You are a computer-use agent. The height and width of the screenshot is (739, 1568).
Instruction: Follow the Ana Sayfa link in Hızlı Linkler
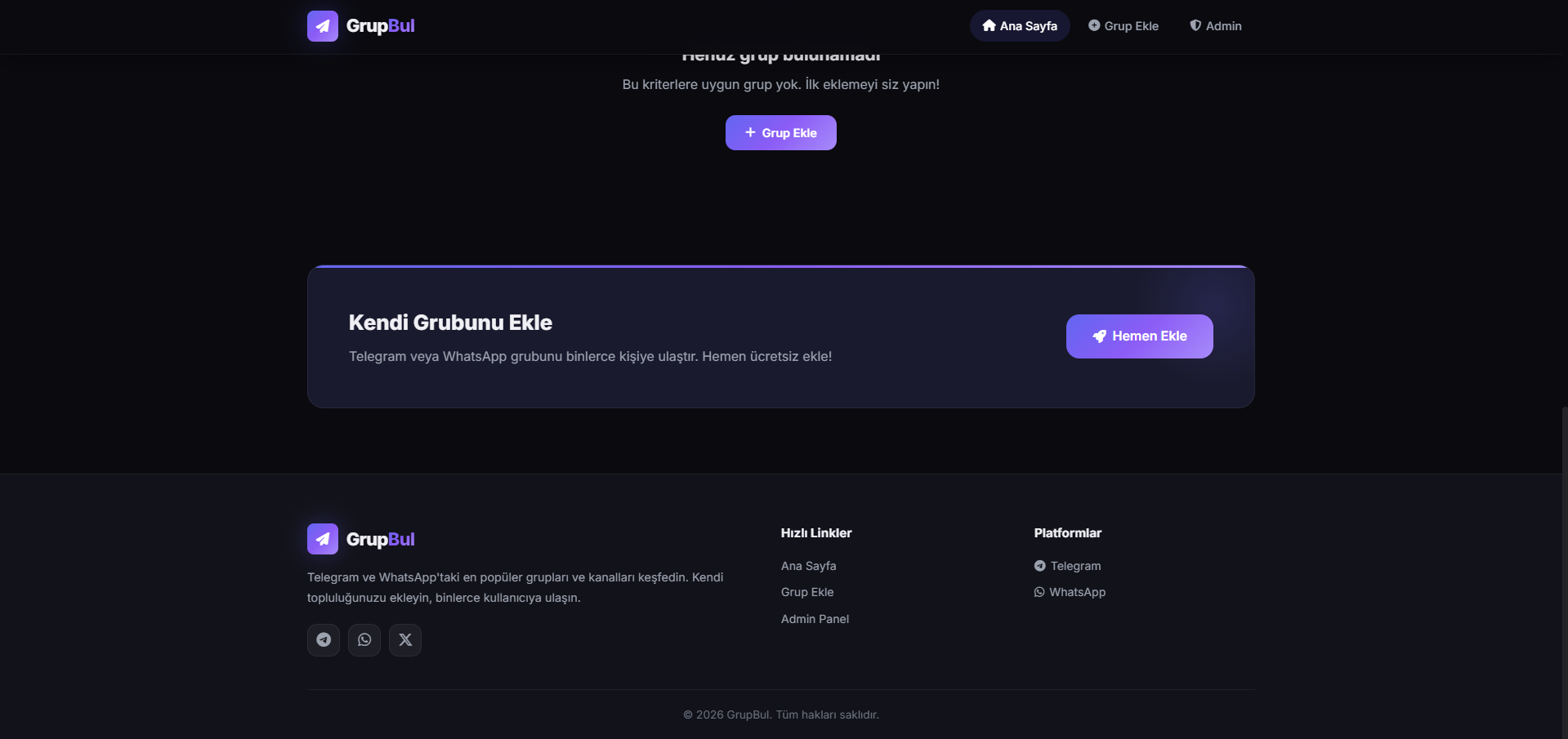pyautogui.click(x=808, y=566)
